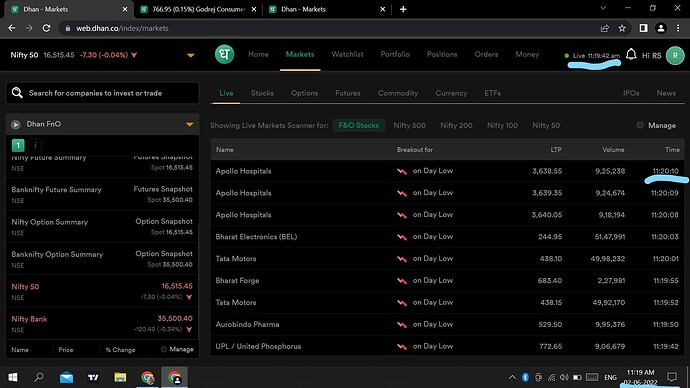
Task: Open the Bharat Forge scanner row
Action: [x=448, y=281]
